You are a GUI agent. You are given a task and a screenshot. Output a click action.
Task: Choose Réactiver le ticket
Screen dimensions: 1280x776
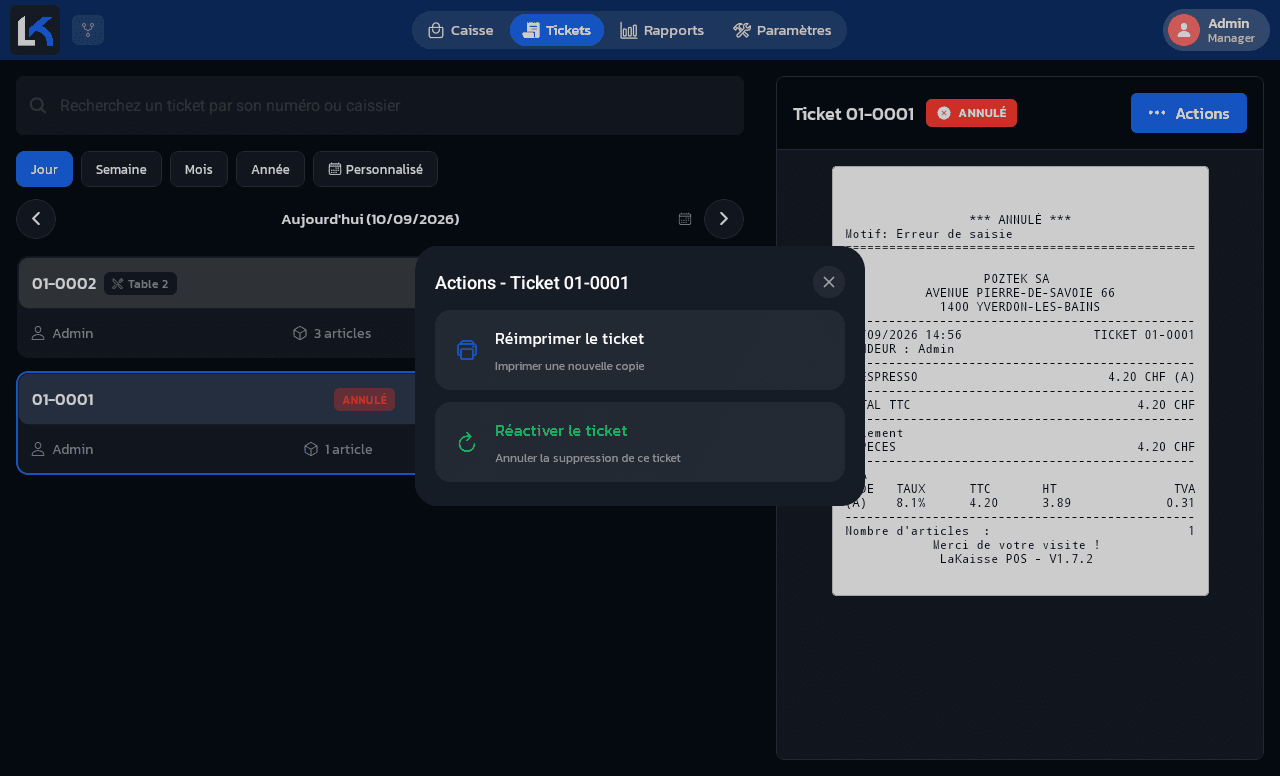640,442
